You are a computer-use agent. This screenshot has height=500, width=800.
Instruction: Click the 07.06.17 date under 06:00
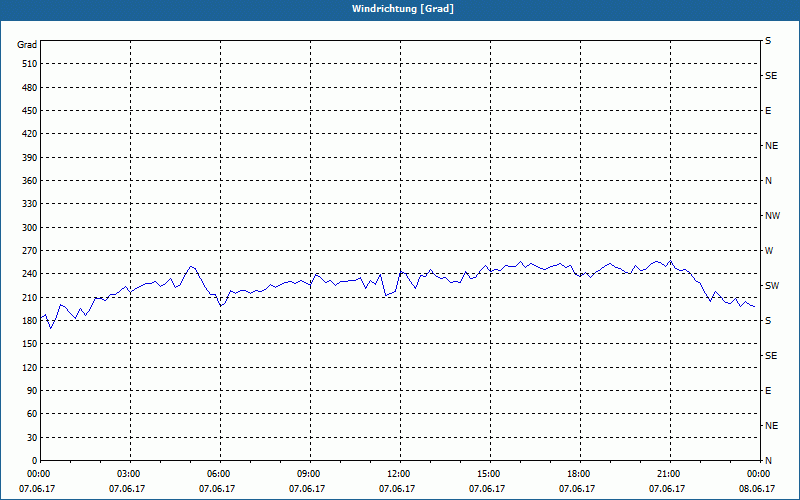217,489
